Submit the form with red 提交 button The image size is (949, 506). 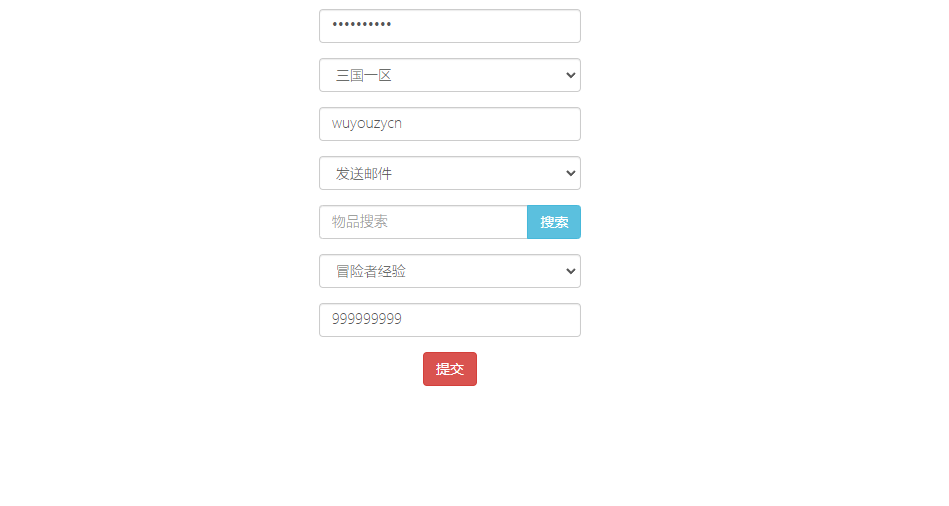pos(450,369)
